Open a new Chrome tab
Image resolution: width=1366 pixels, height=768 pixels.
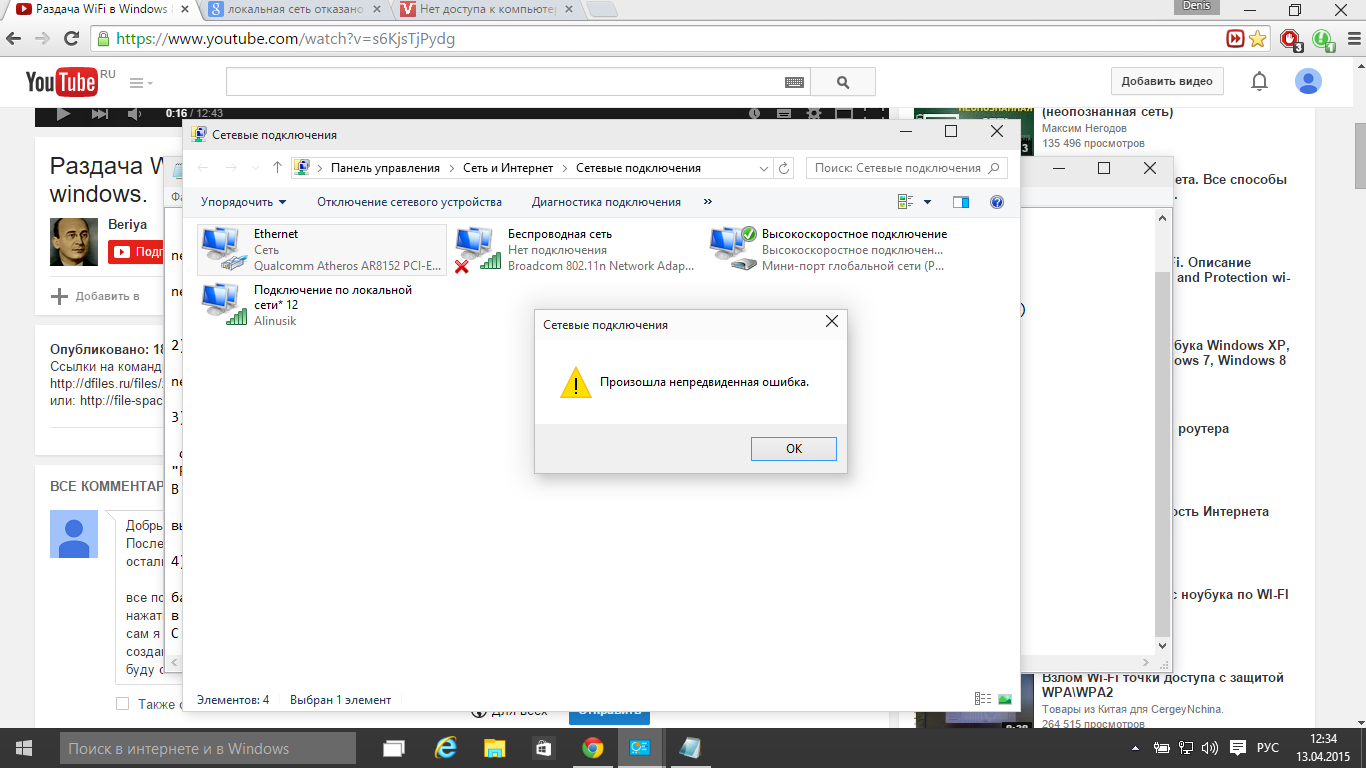600,10
